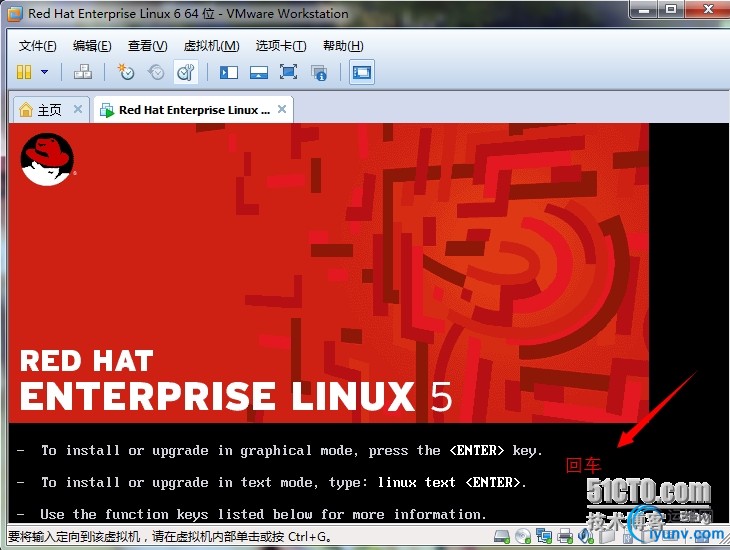
Task: Open the 文件(F) menu
Action: [37, 46]
